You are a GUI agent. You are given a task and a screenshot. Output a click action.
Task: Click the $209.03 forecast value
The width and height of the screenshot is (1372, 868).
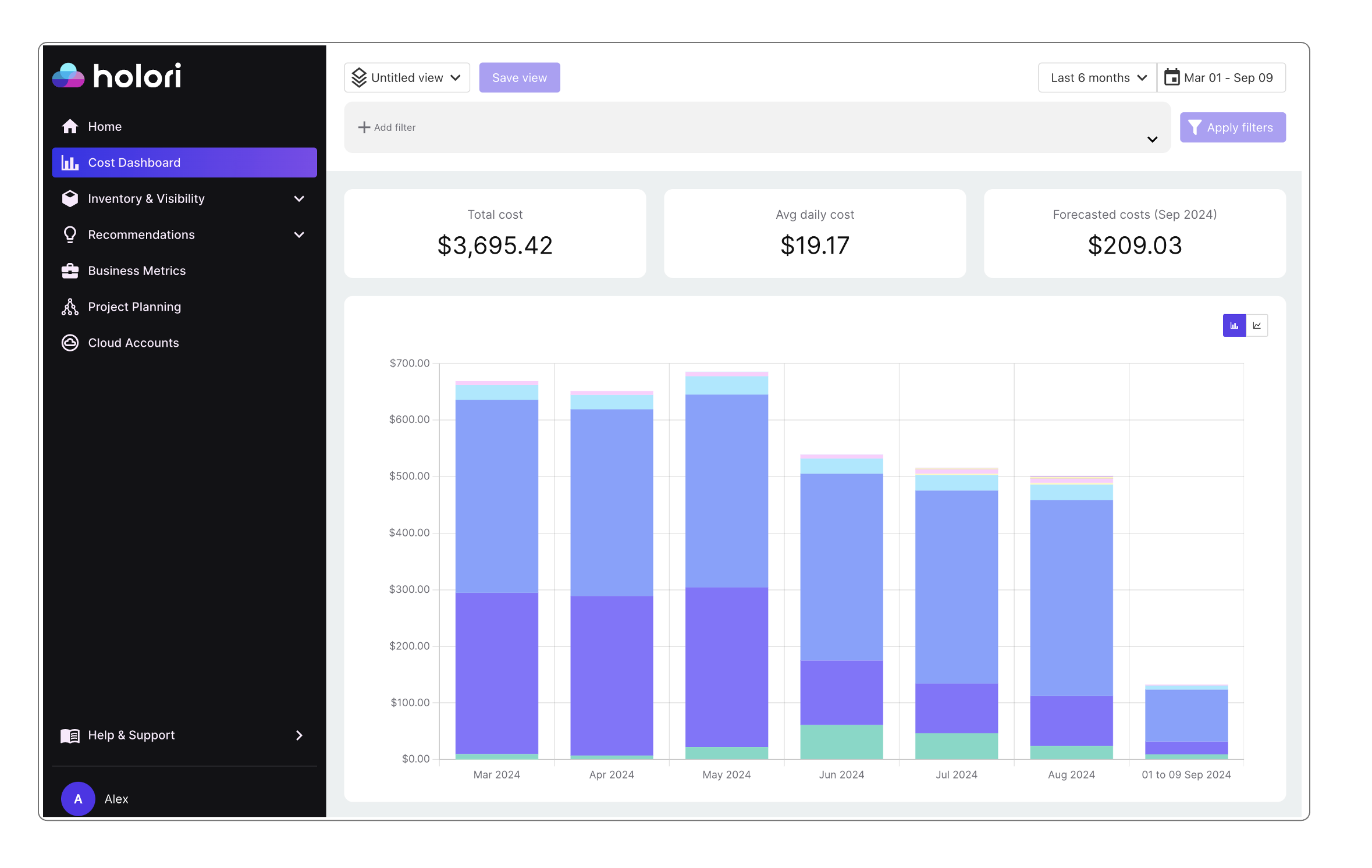tap(1135, 246)
